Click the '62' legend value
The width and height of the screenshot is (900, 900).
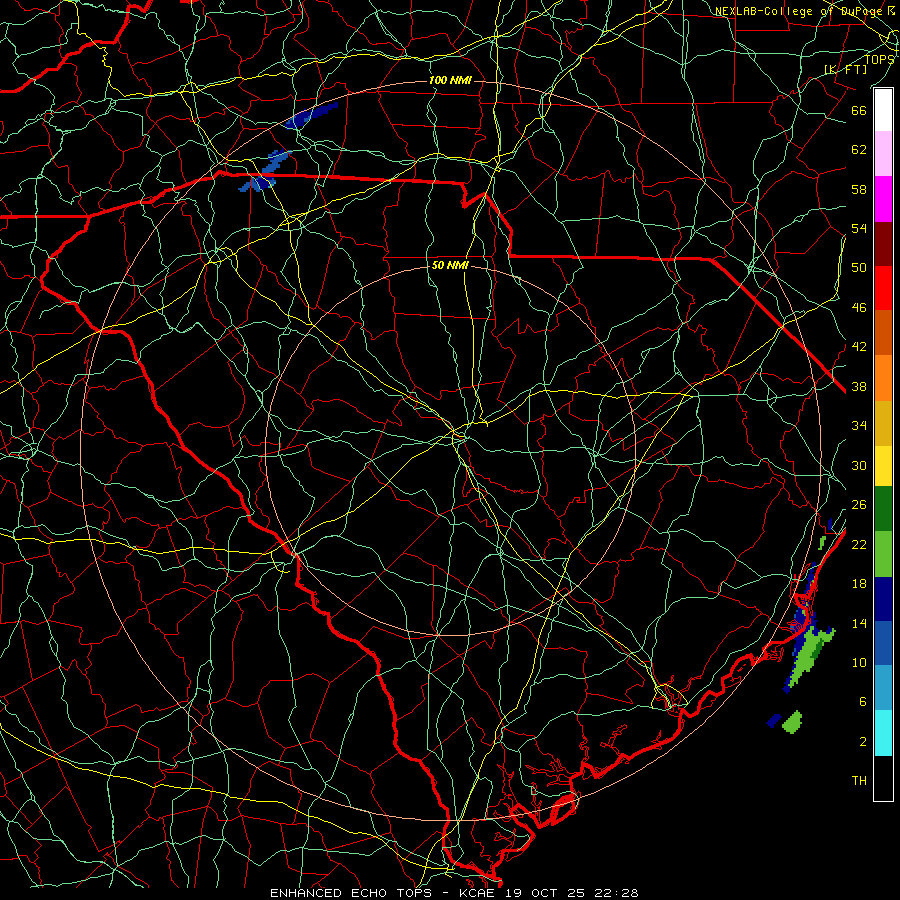pyautogui.click(x=859, y=149)
